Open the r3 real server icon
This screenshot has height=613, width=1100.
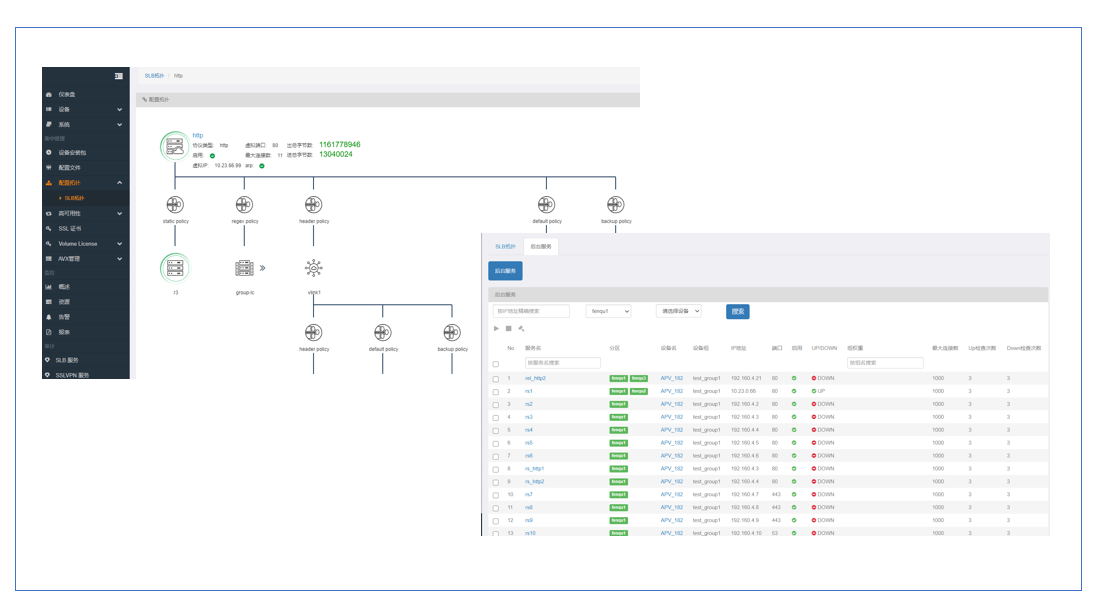175,268
